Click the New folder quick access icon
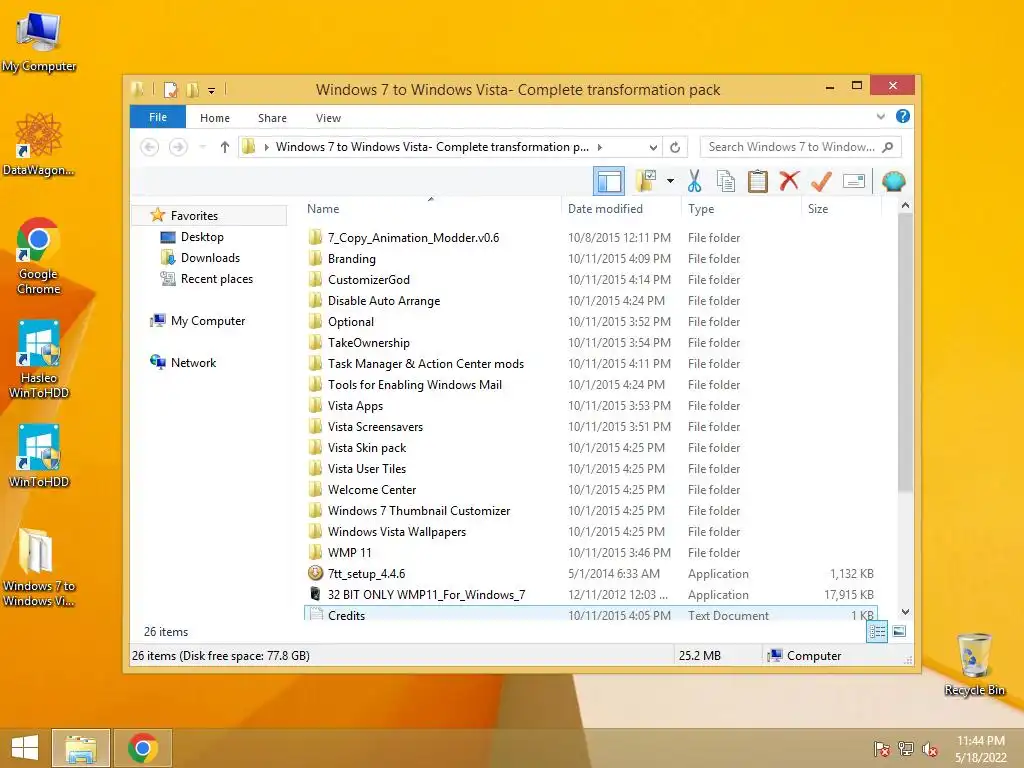The width and height of the screenshot is (1024, 768). 192,89
